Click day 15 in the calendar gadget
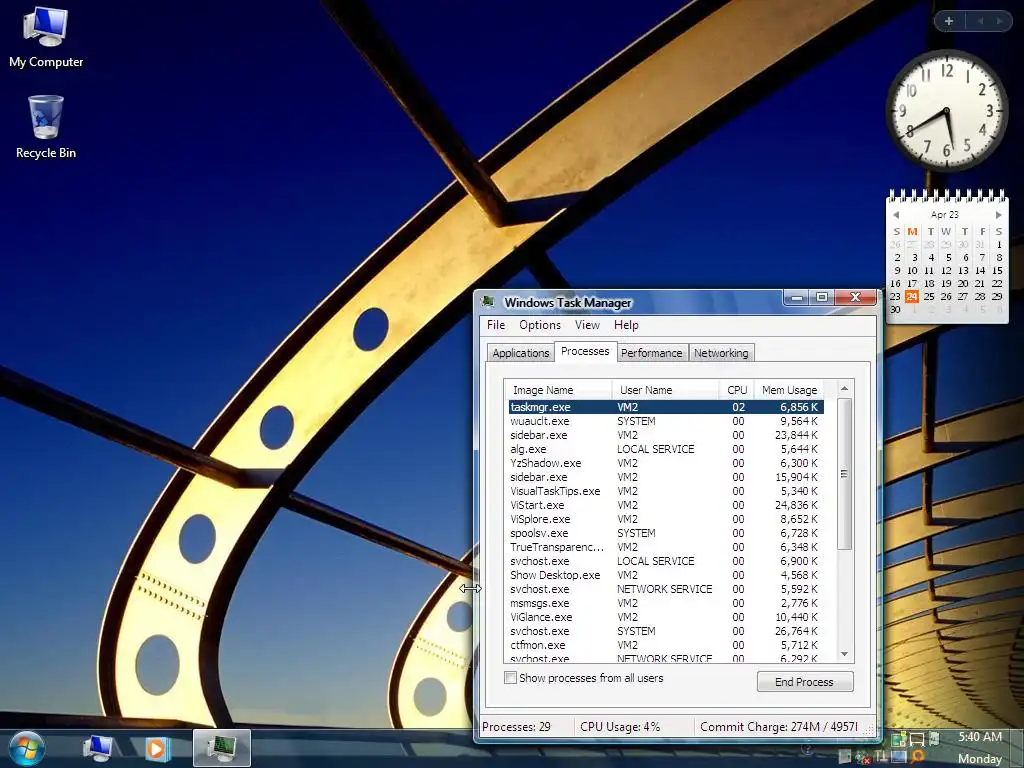Image resolution: width=1024 pixels, height=768 pixels. [997, 270]
